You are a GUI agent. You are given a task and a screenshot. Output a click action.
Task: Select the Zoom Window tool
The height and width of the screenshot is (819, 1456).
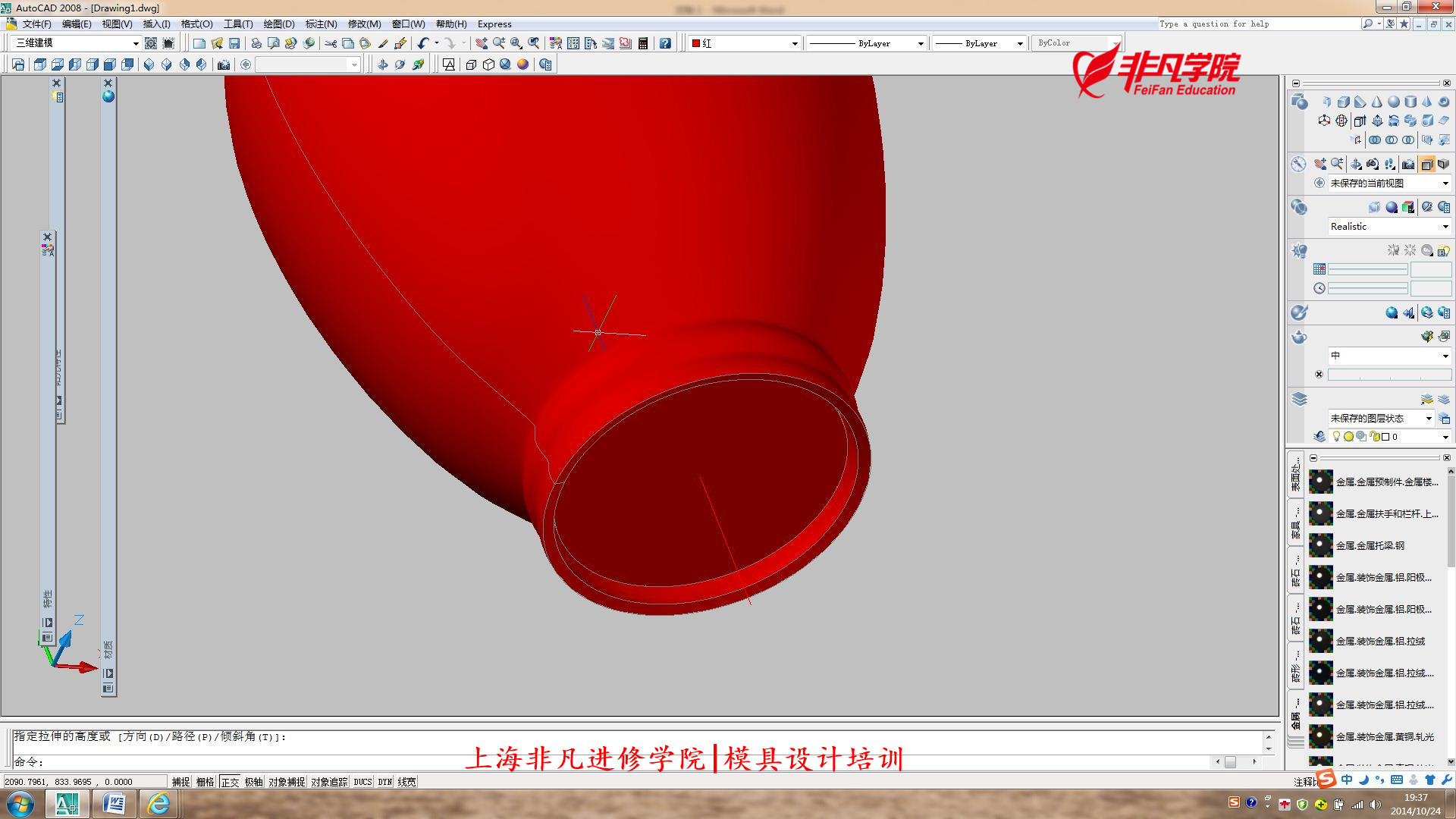click(x=516, y=43)
